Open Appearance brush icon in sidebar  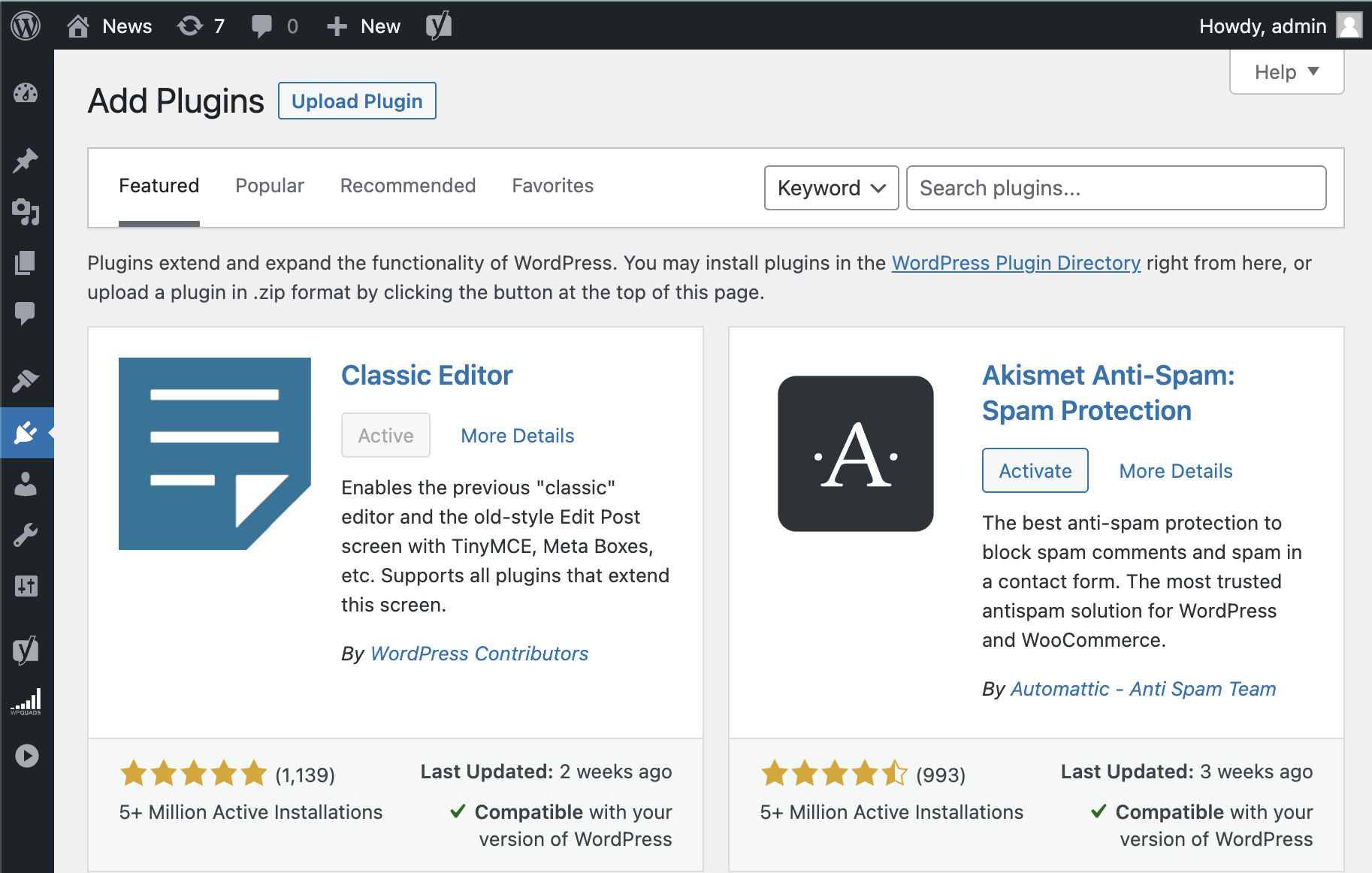point(26,380)
